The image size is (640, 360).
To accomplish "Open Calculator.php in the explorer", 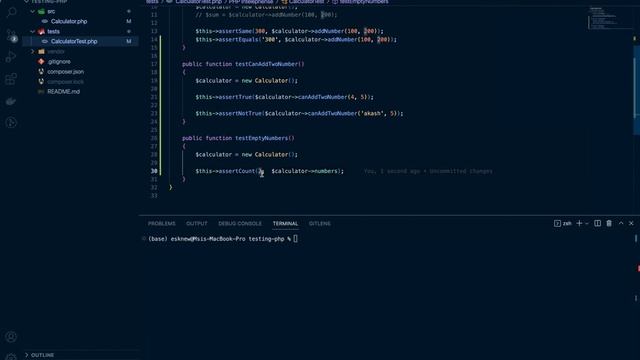I will (x=69, y=21).
